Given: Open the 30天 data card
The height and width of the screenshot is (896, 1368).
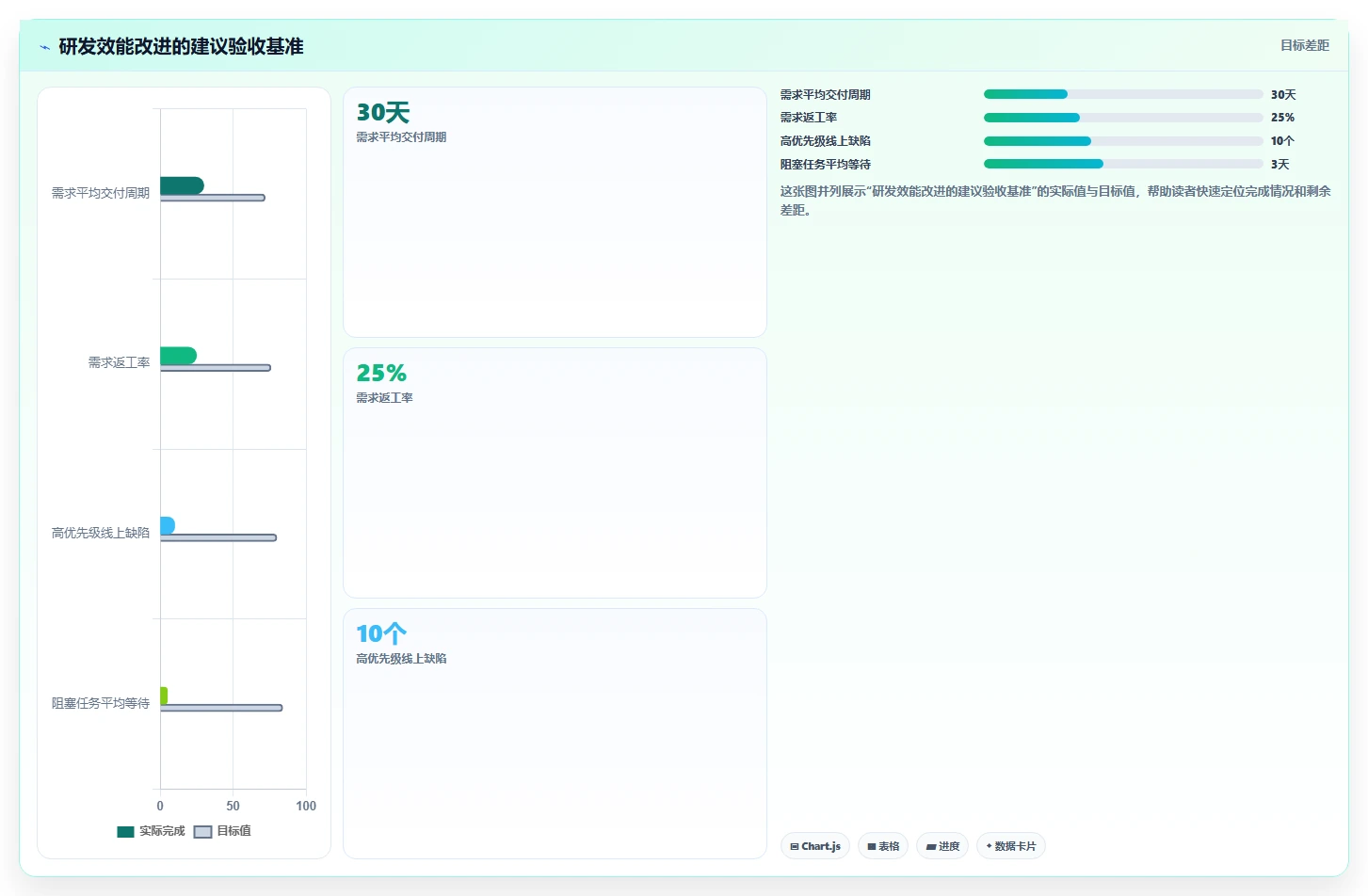Looking at the screenshot, I should 555,212.
